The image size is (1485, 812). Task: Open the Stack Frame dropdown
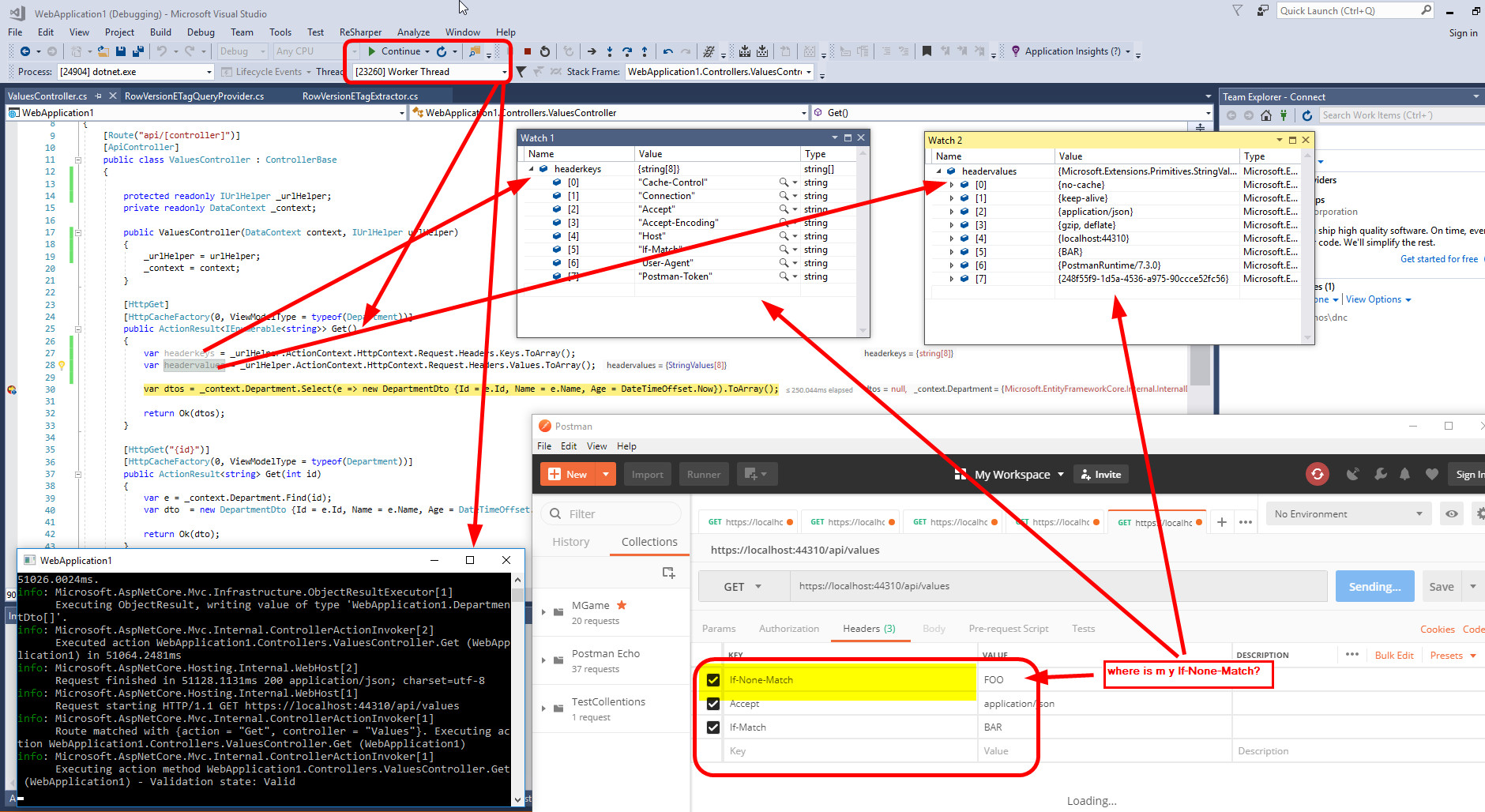807,71
